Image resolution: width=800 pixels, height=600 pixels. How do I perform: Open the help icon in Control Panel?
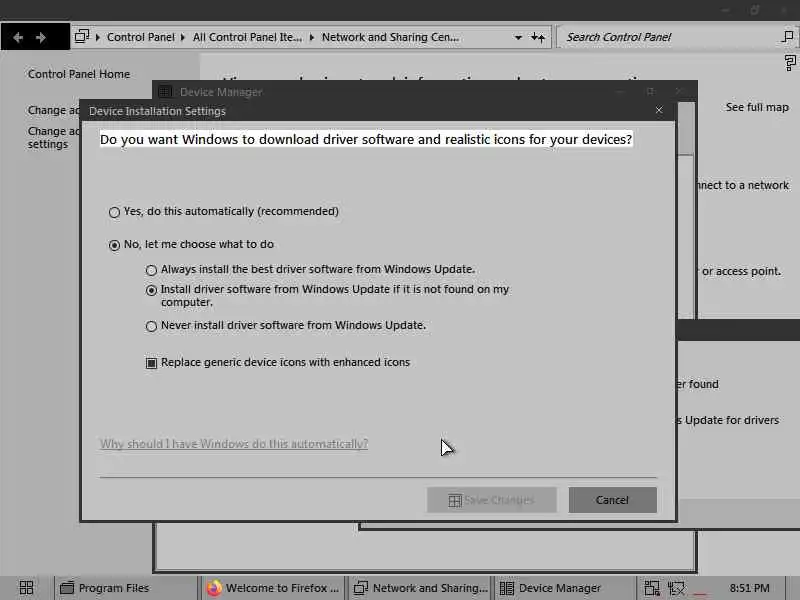pyautogui.click(x=790, y=63)
